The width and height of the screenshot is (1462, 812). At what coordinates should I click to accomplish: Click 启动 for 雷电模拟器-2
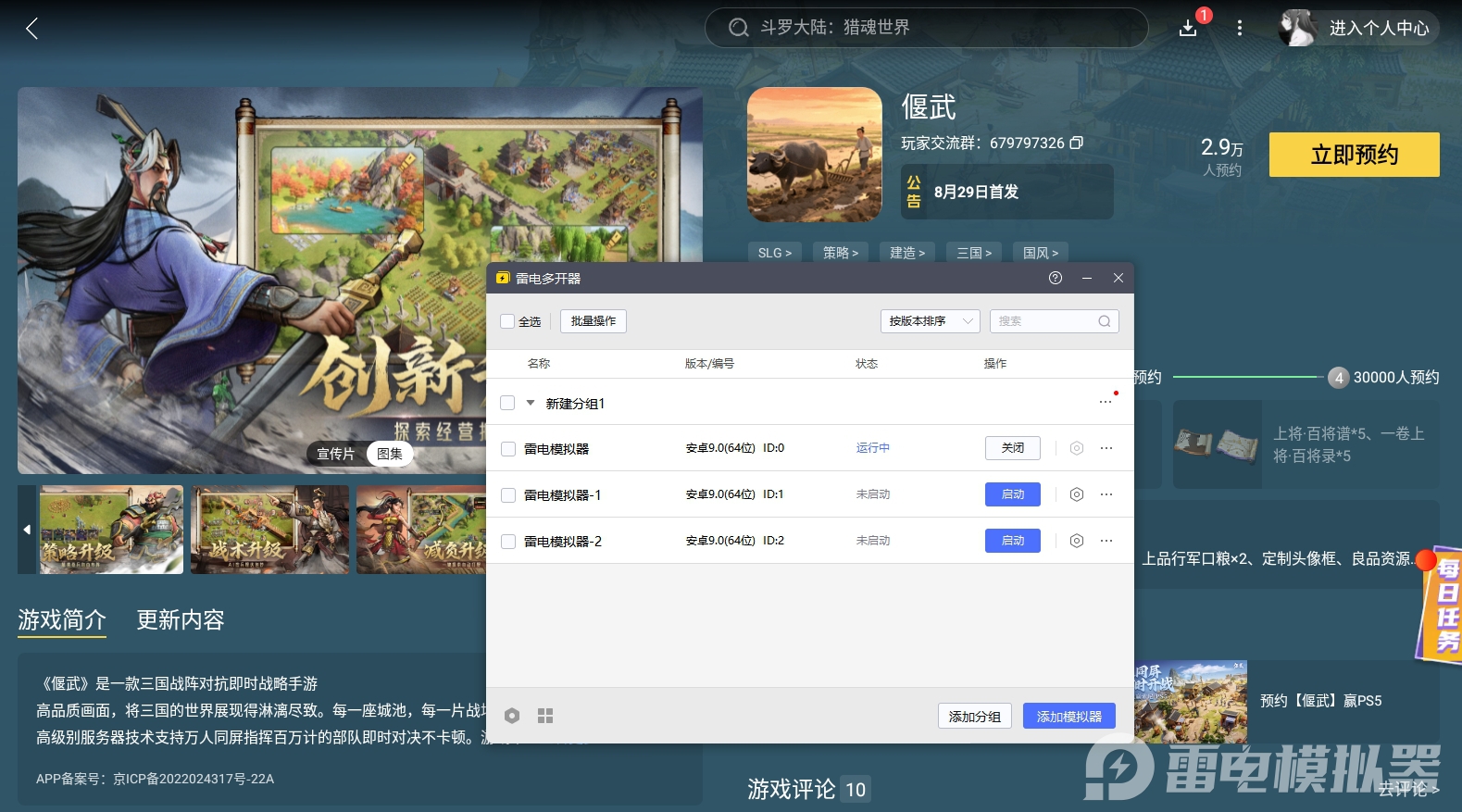[1013, 541]
